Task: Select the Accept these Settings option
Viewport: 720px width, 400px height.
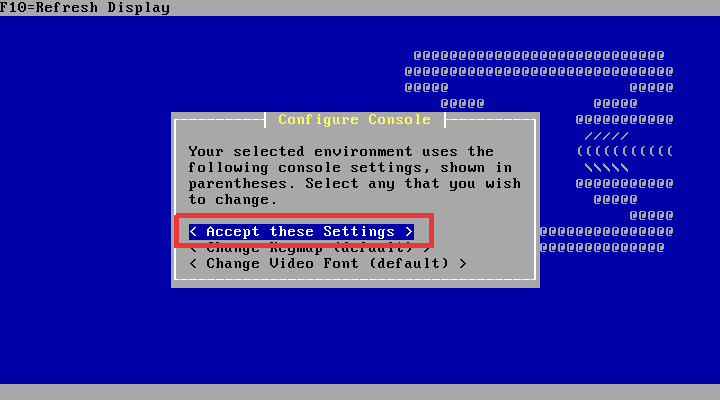Action: [301, 231]
